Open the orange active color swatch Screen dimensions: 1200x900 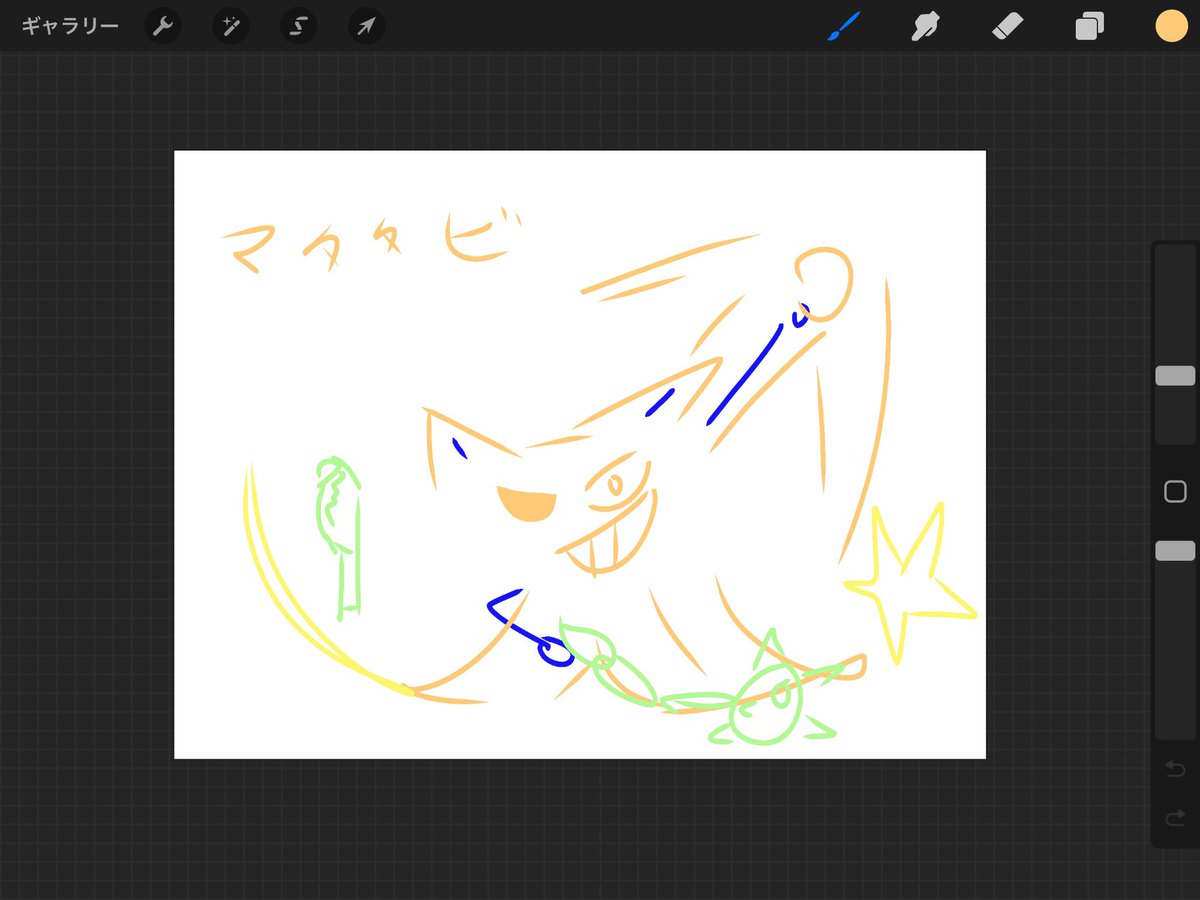[x=1171, y=26]
